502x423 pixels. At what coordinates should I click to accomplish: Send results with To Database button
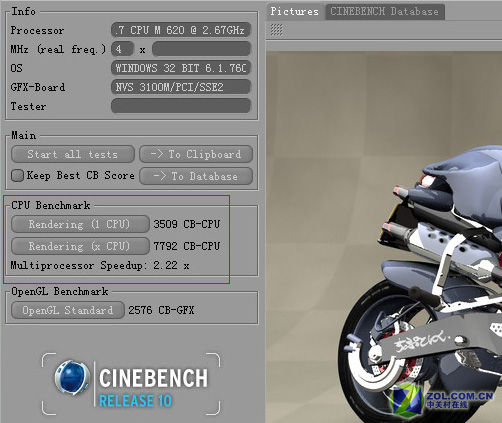tap(196, 176)
